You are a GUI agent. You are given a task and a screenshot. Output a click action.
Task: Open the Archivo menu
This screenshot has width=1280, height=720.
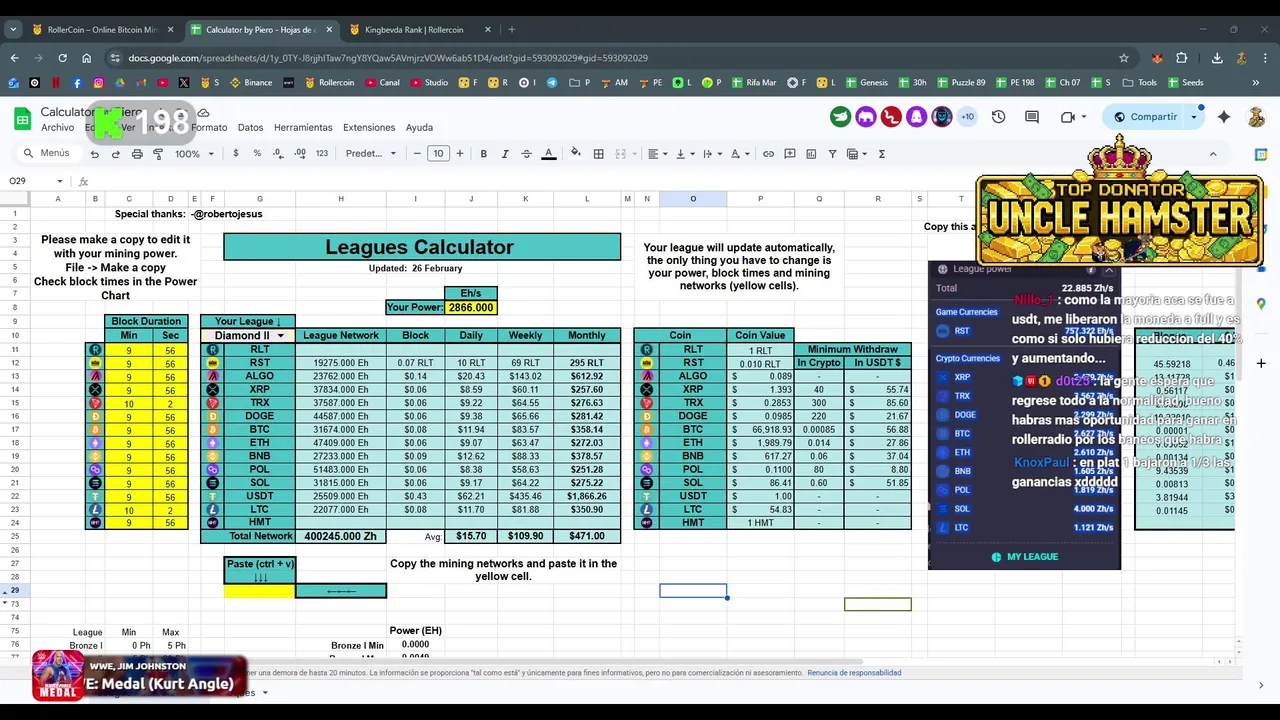coord(57,128)
